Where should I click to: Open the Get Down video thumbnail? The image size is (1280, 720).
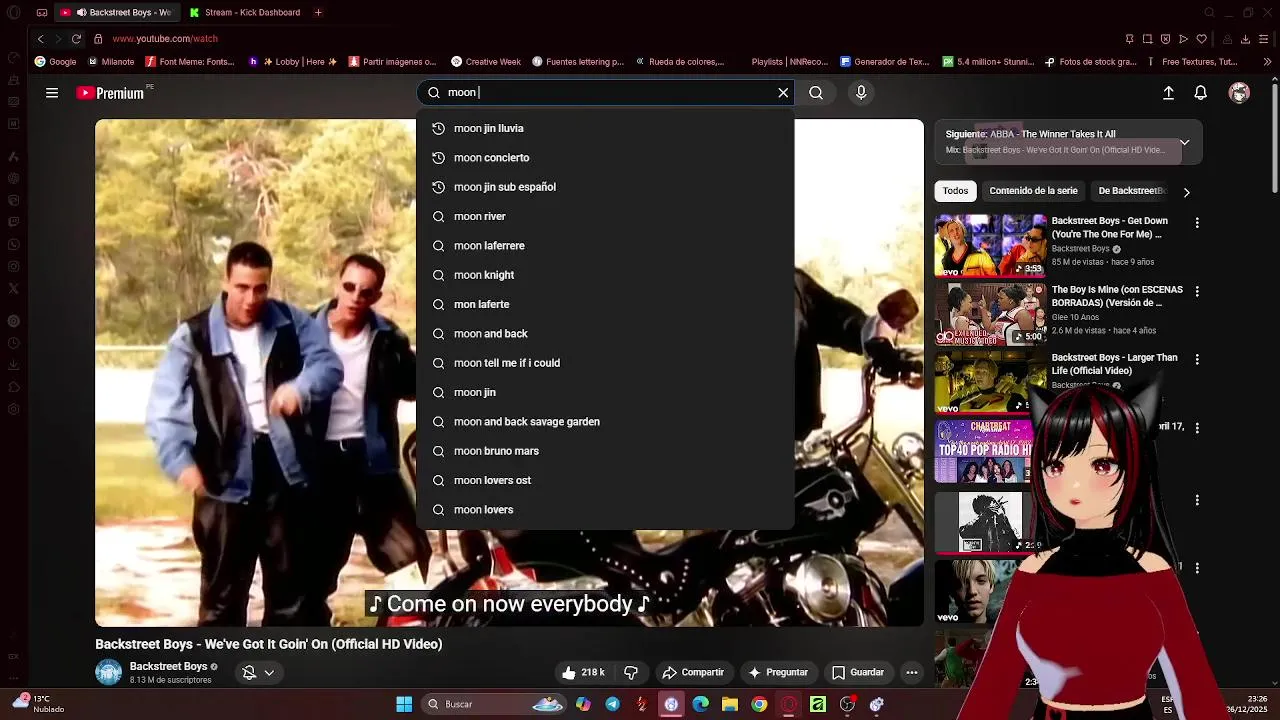(x=990, y=245)
